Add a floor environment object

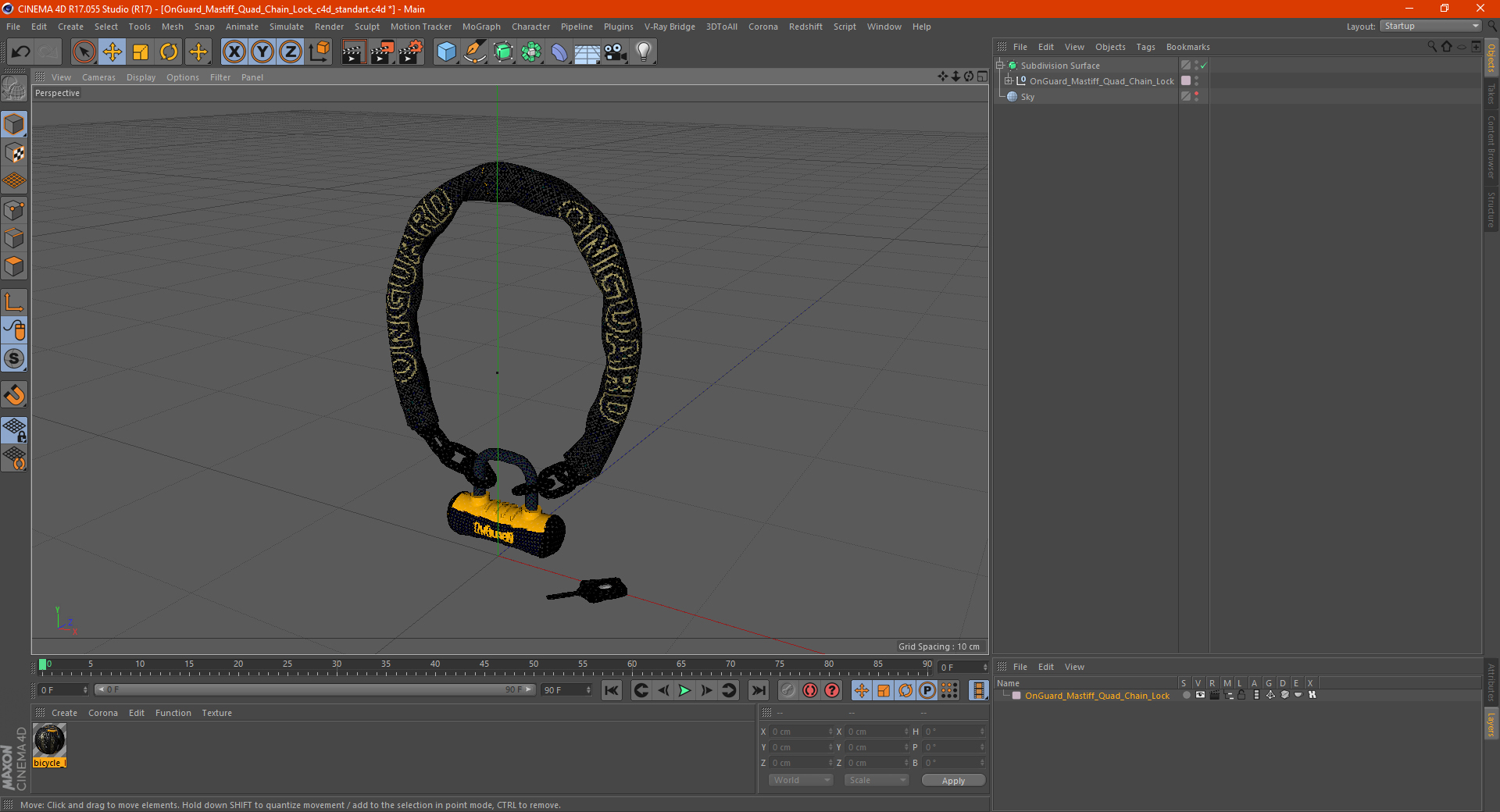tap(587, 52)
